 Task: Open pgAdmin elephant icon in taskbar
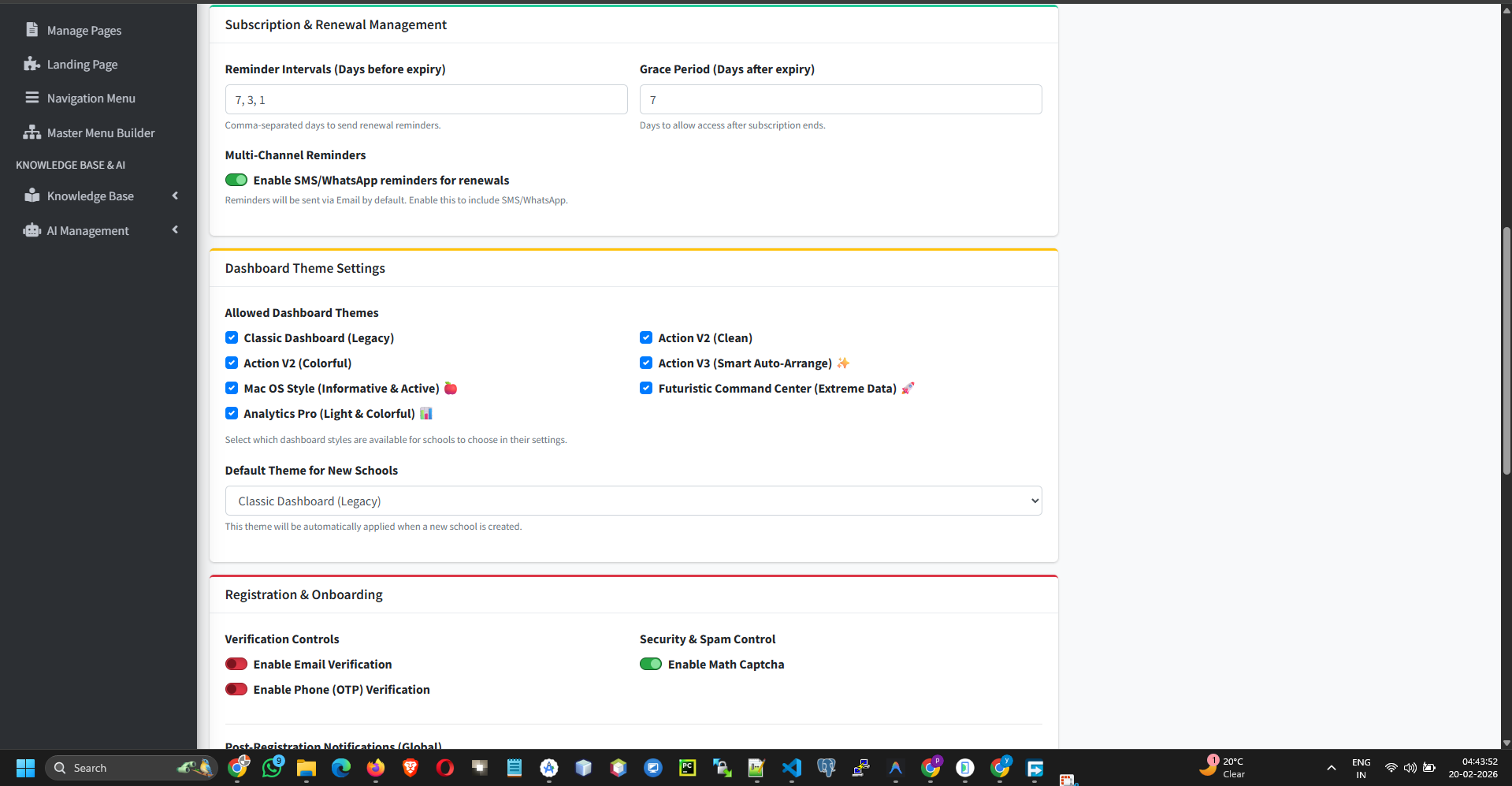827,767
